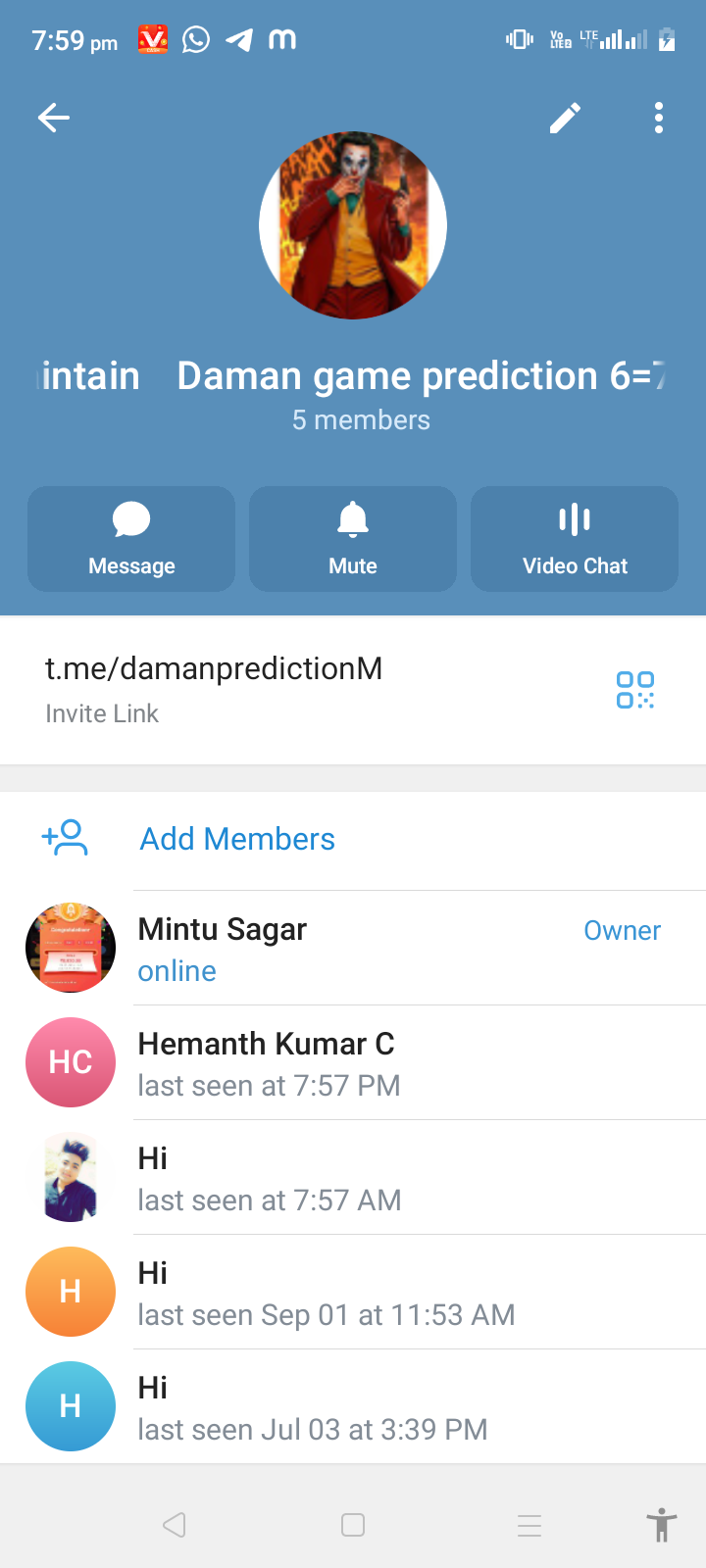Tap the Add Members option
Screen dimensions: 706x1568
pyautogui.click(x=237, y=840)
